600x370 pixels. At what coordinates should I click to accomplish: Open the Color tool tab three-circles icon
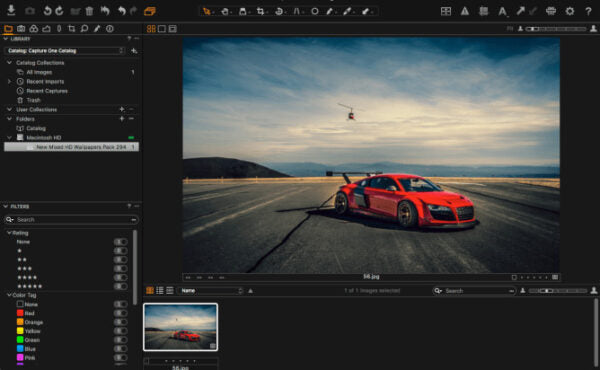tap(34, 29)
